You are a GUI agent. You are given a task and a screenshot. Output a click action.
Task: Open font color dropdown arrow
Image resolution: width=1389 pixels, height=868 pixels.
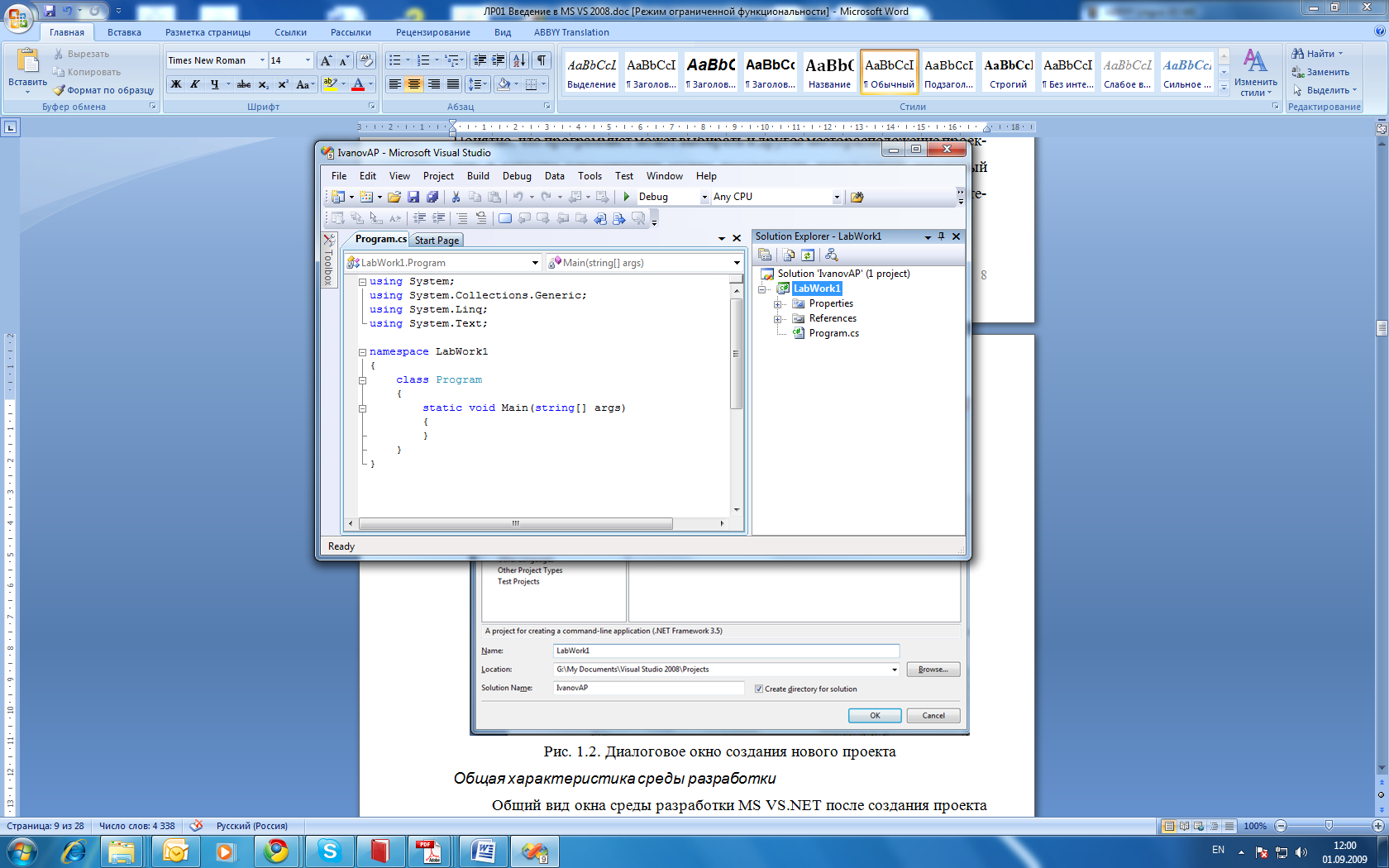(370, 84)
